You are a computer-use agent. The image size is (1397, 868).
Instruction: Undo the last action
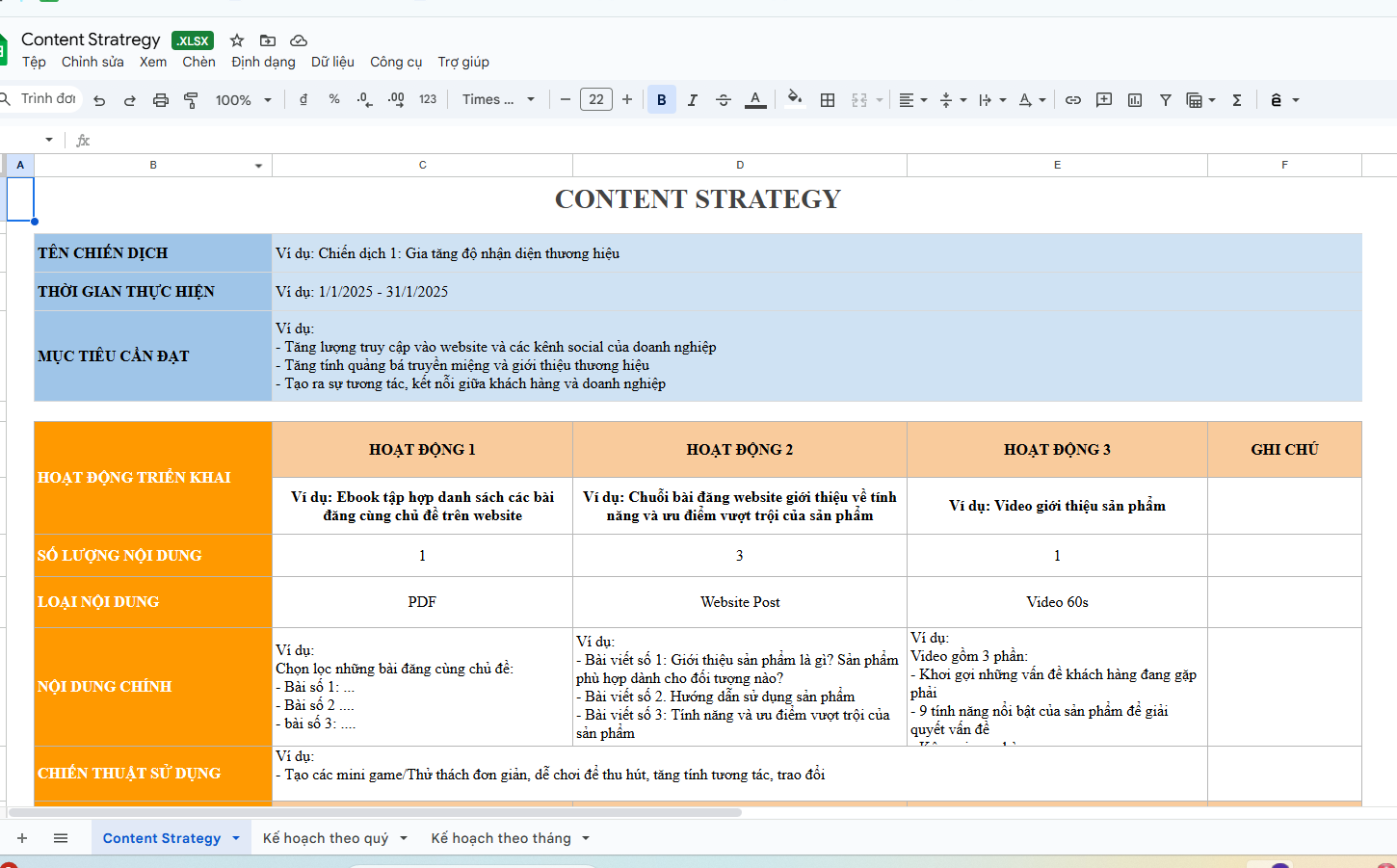pyautogui.click(x=99, y=100)
